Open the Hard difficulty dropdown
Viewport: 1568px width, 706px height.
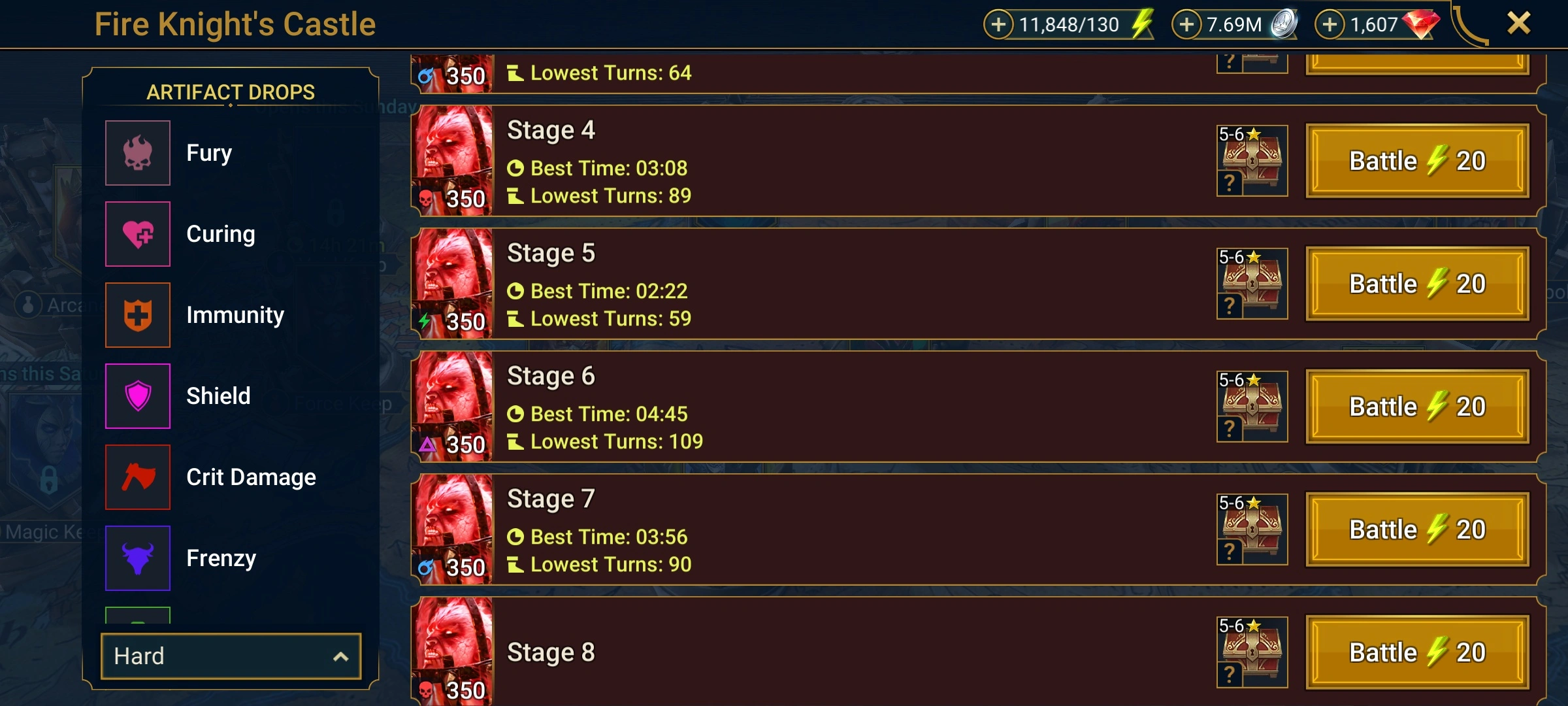point(231,656)
